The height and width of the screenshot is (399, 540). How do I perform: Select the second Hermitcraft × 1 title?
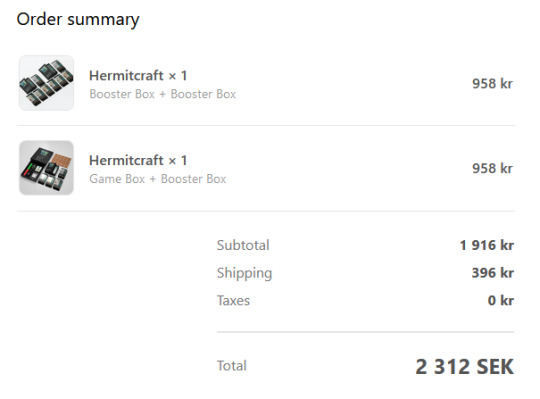(x=138, y=160)
